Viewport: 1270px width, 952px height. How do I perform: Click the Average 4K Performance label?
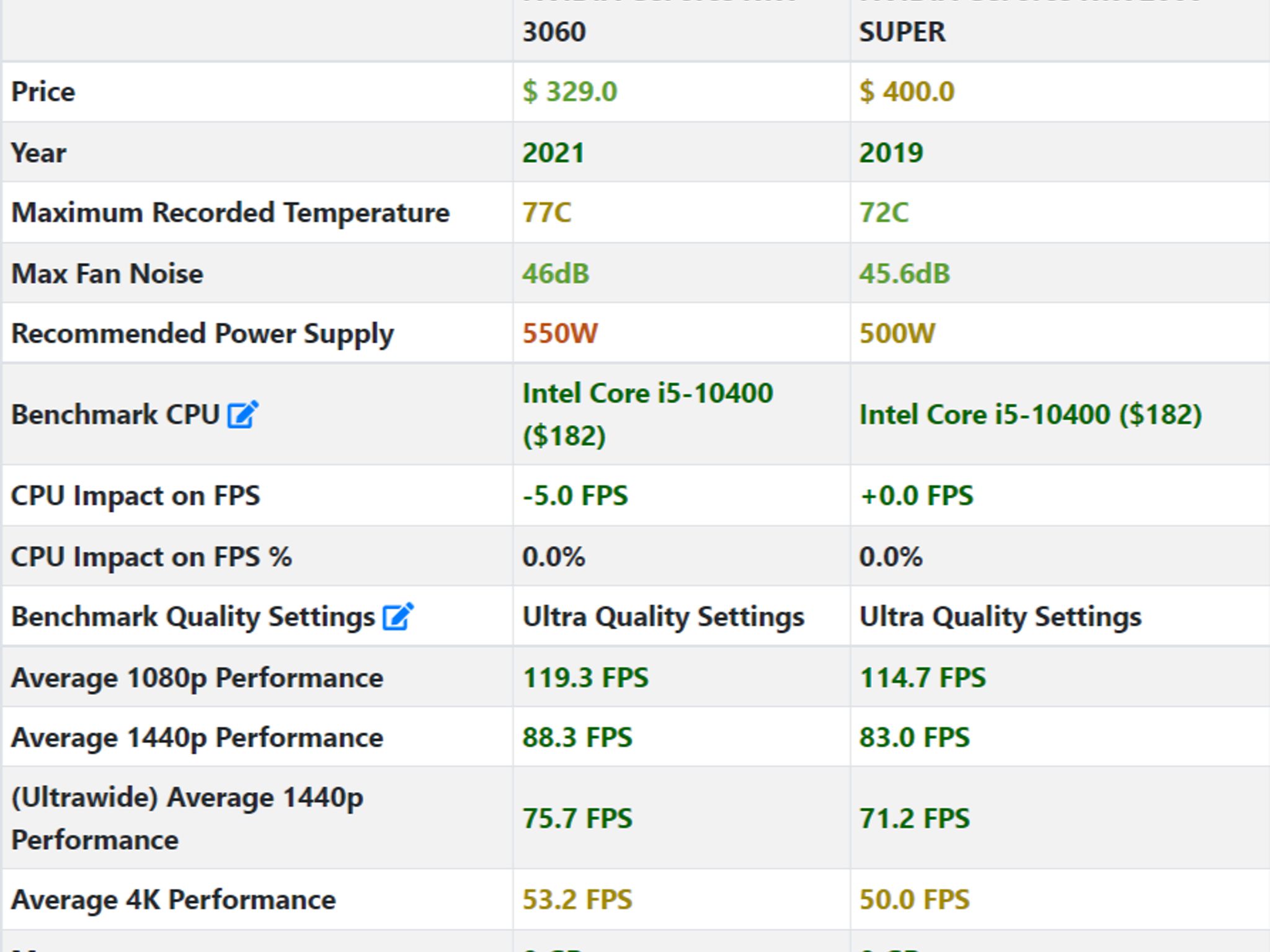click(x=174, y=900)
